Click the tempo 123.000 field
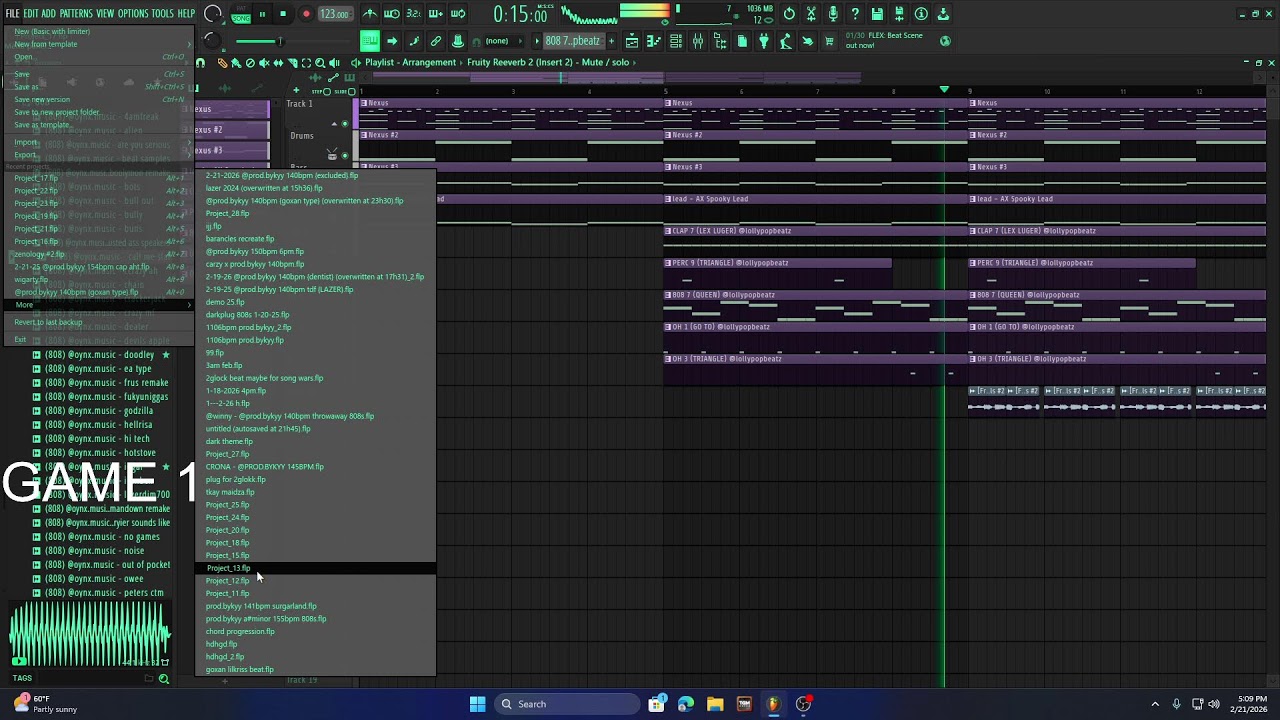The image size is (1280, 720). (x=335, y=14)
